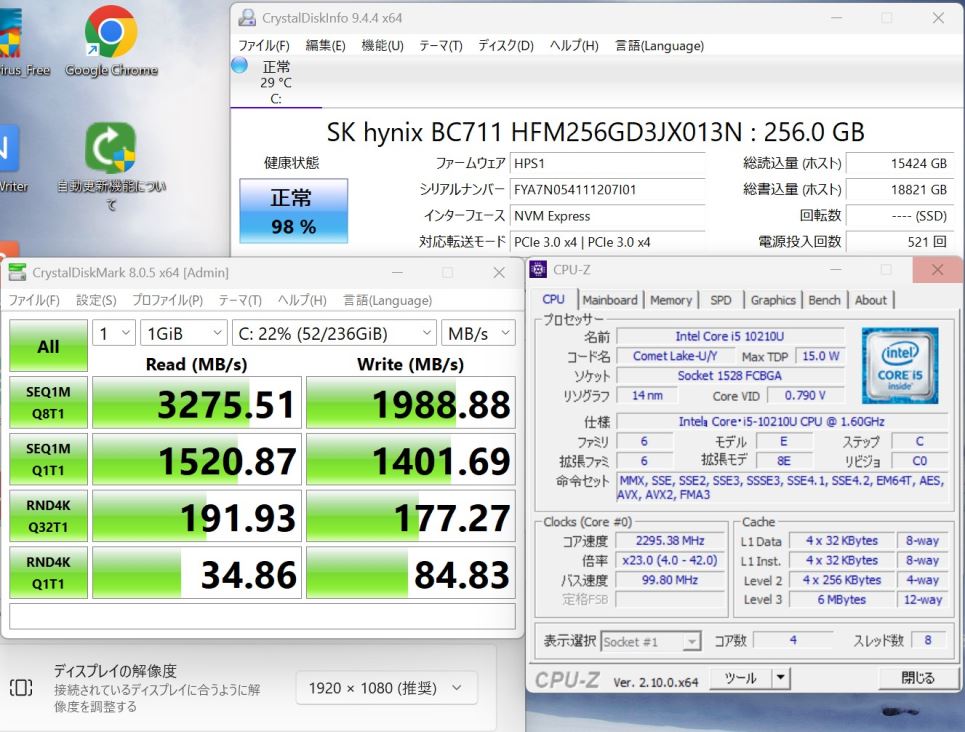The width and height of the screenshot is (965, 732).
Task: Click interface field NVM Express
Action: pos(607,216)
